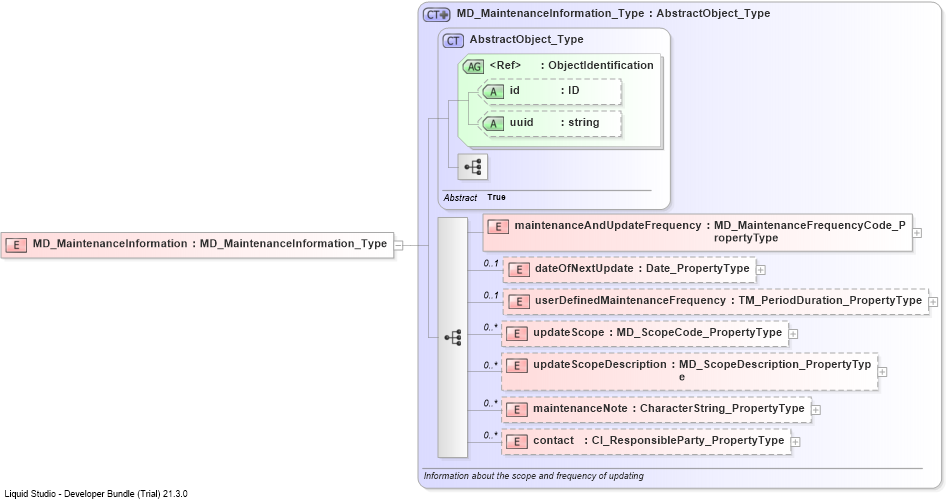Expand the maintenanceNote element
946x499 pixels.
click(x=816, y=410)
